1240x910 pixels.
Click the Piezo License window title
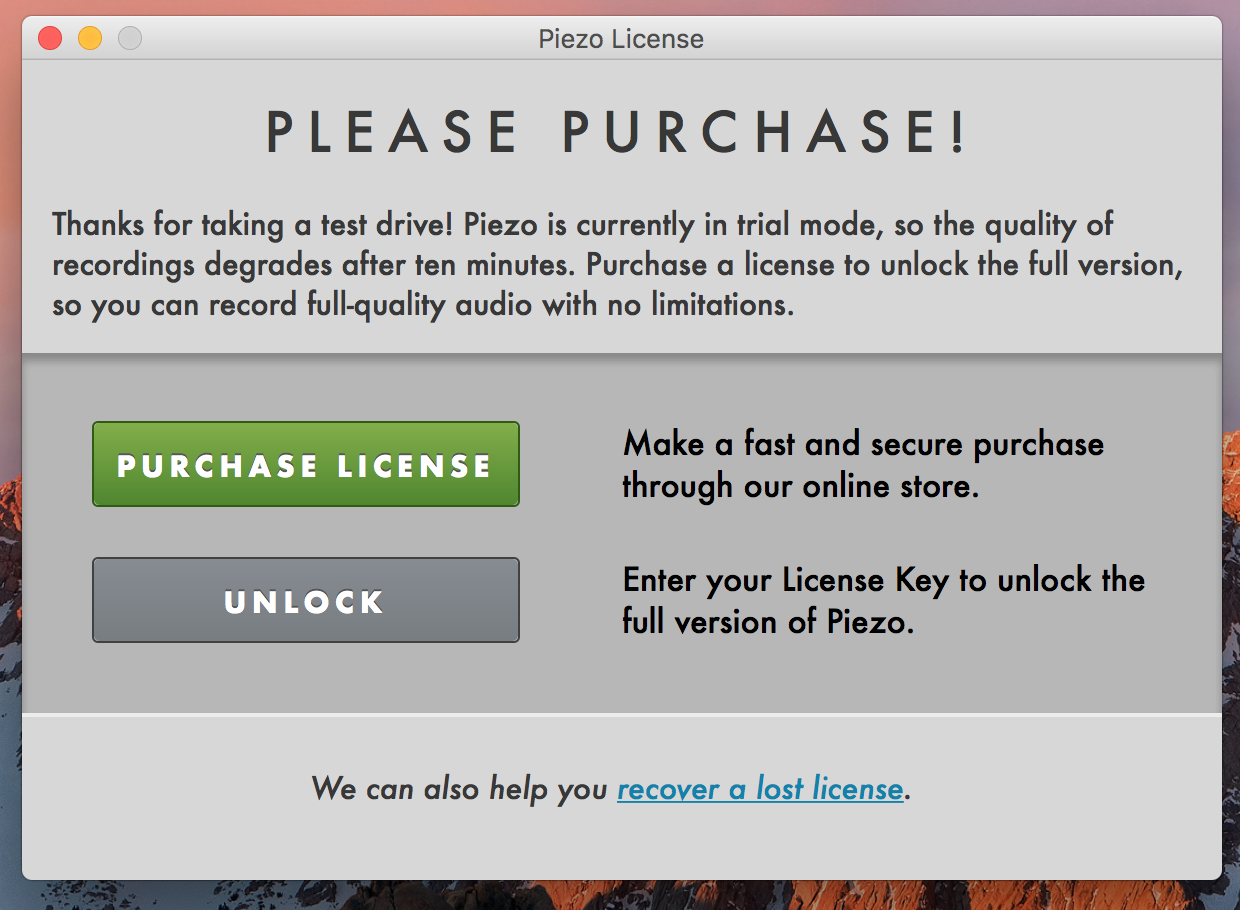click(x=621, y=39)
